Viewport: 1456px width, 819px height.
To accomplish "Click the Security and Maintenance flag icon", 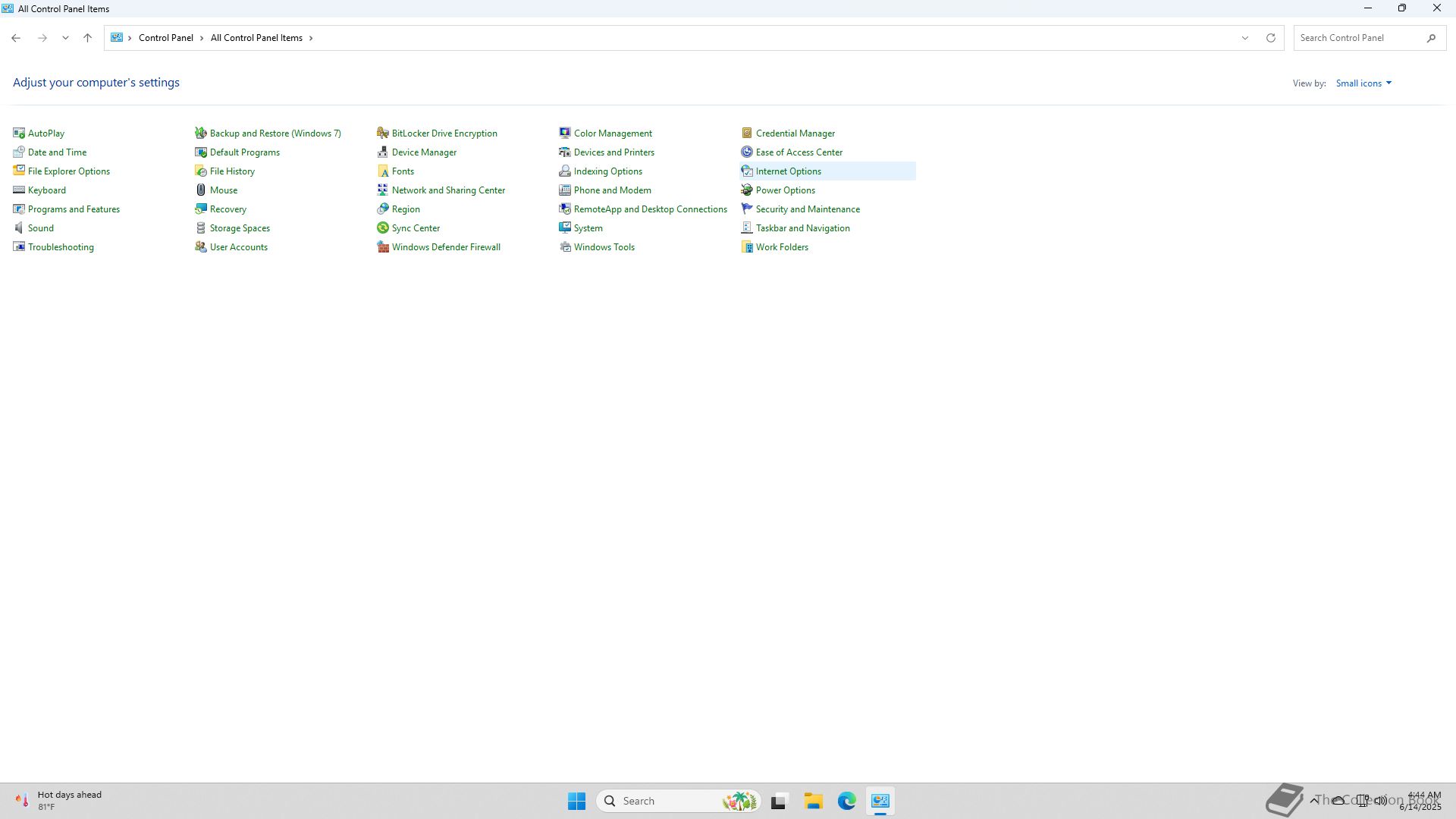I will (x=747, y=209).
